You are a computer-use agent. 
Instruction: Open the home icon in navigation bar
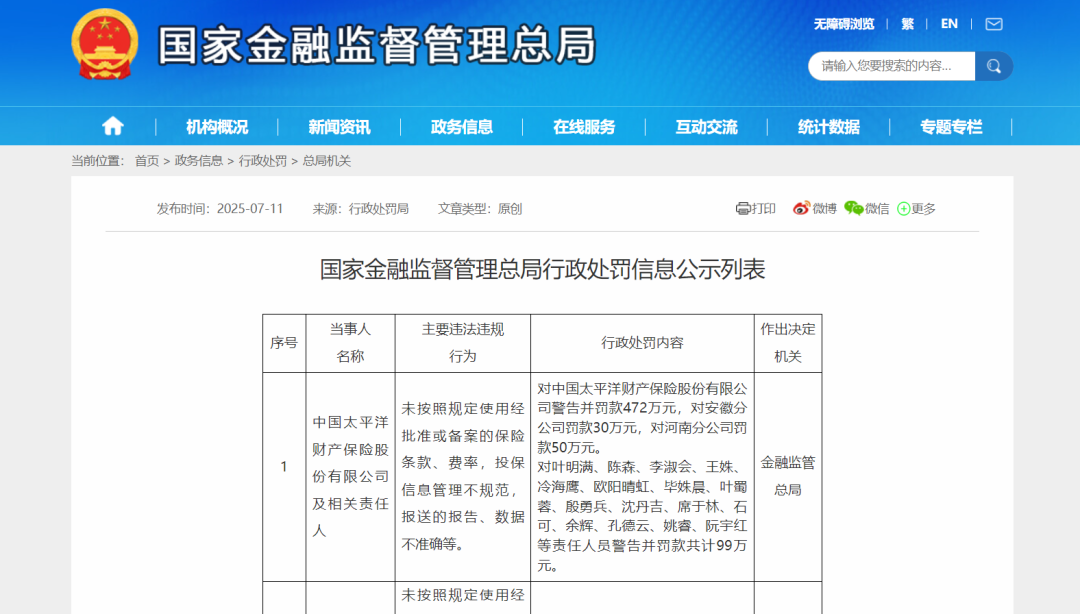[112, 126]
